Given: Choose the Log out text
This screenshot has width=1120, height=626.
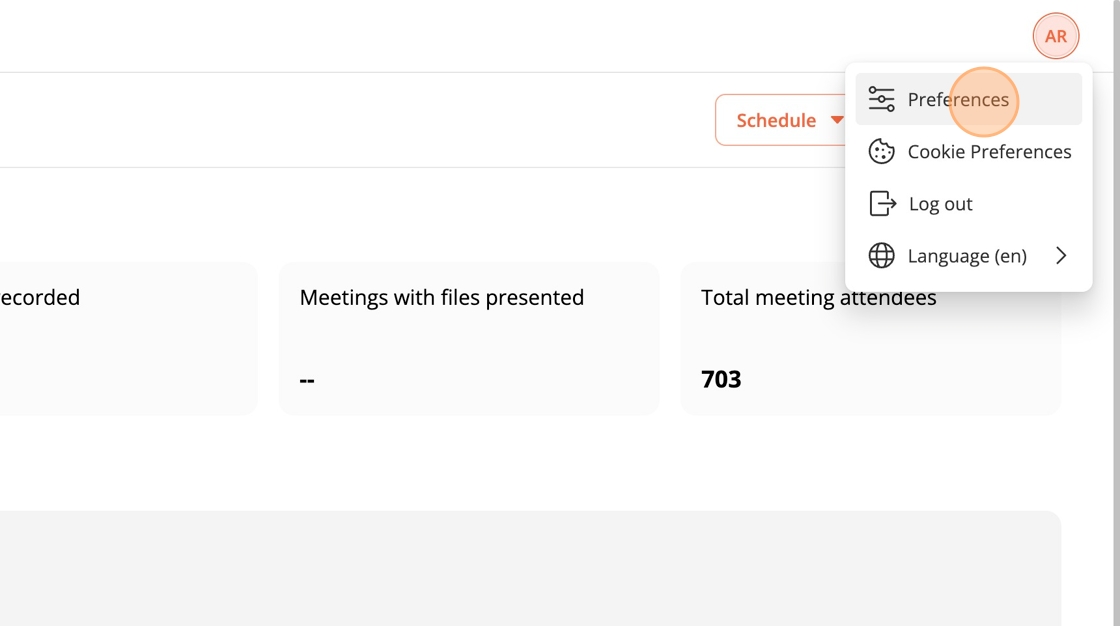Looking at the screenshot, I should (940, 204).
